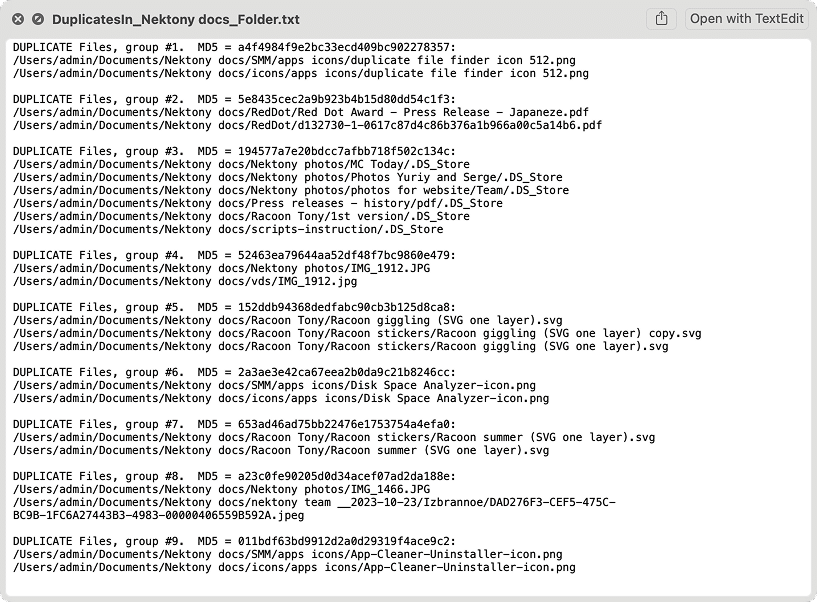
Task: Click the MC Today/.DS_Store path
Action: [x=241, y=165]
